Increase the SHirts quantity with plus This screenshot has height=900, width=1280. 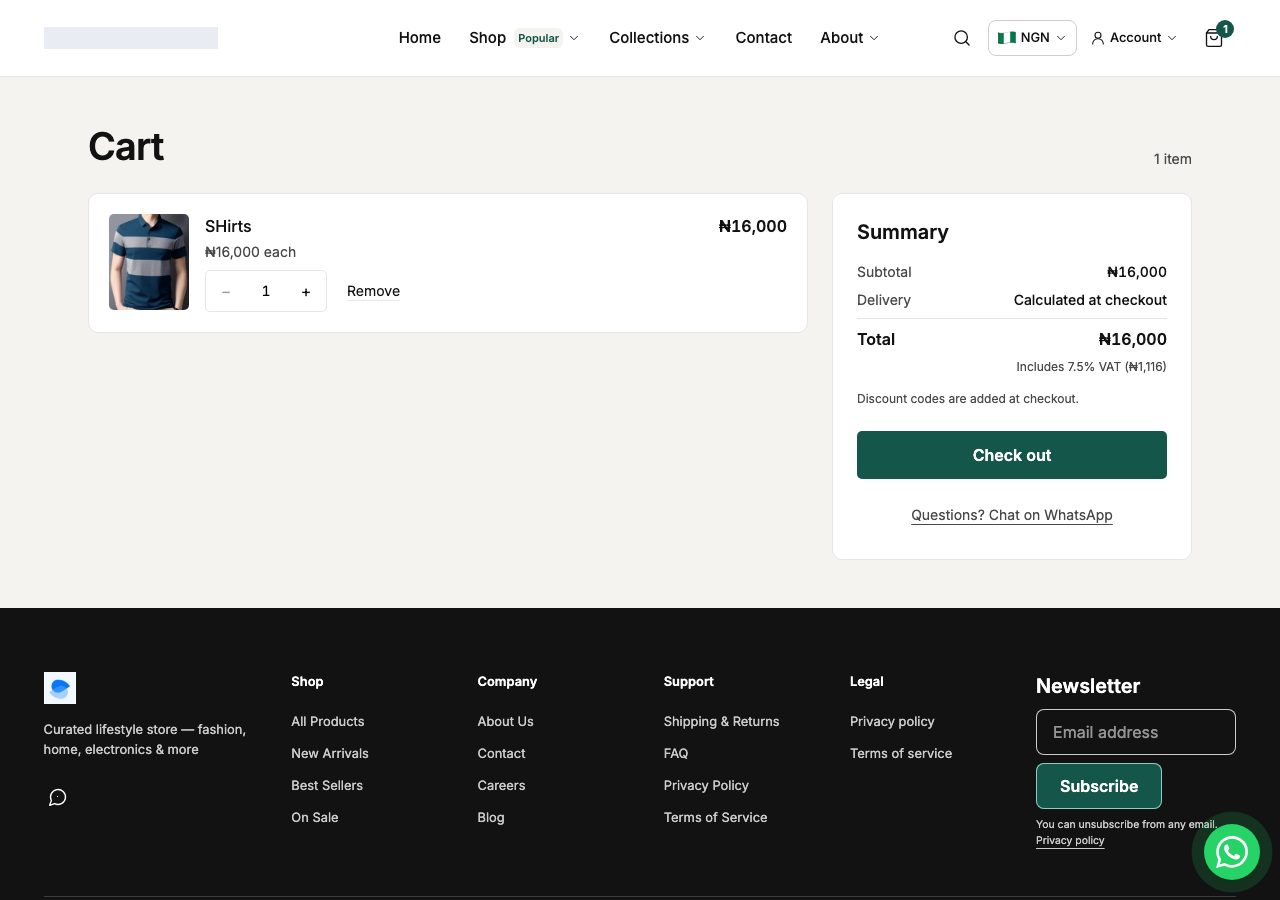pos(306,291)
